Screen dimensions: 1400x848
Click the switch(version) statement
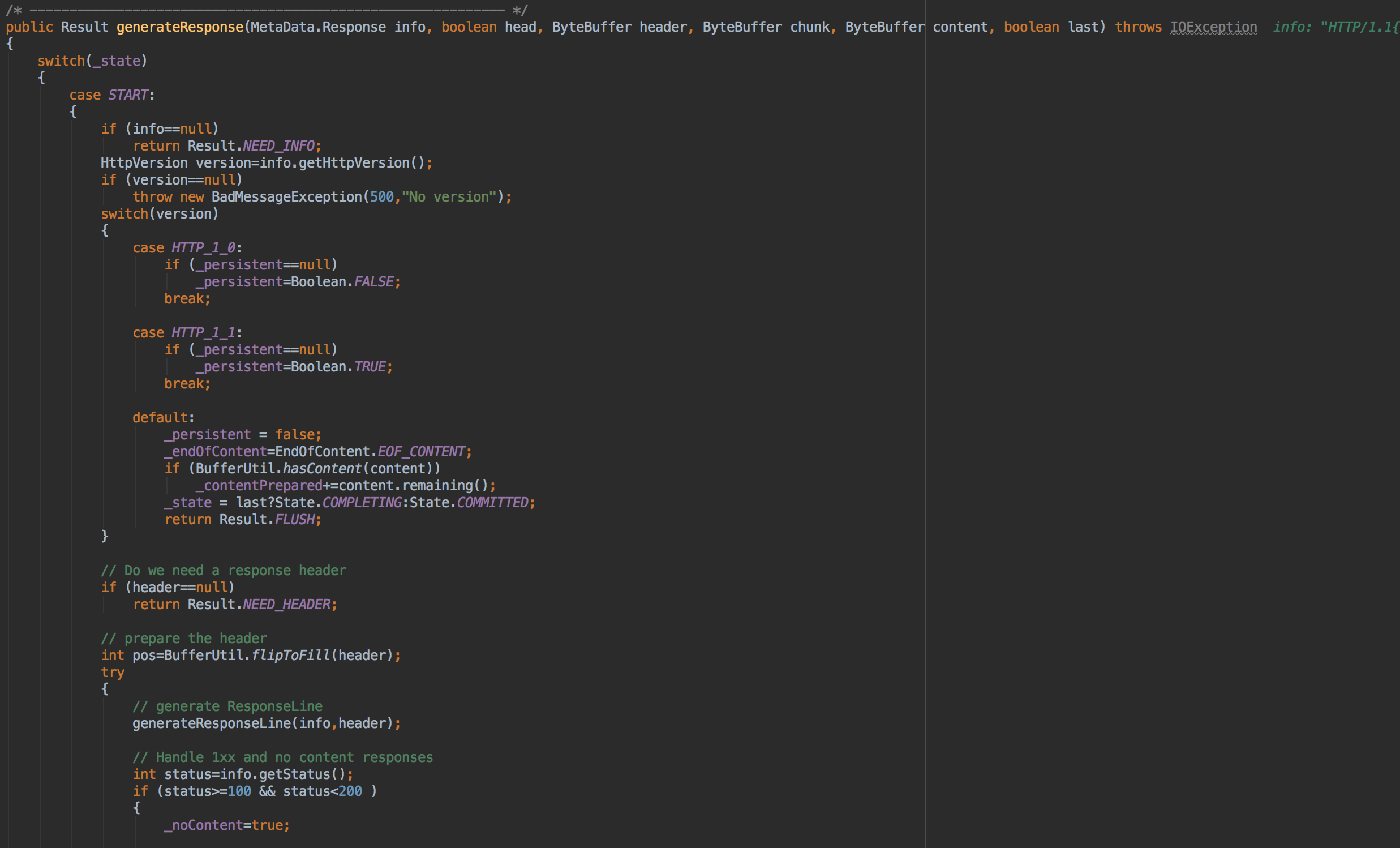(x=160, y=214)
